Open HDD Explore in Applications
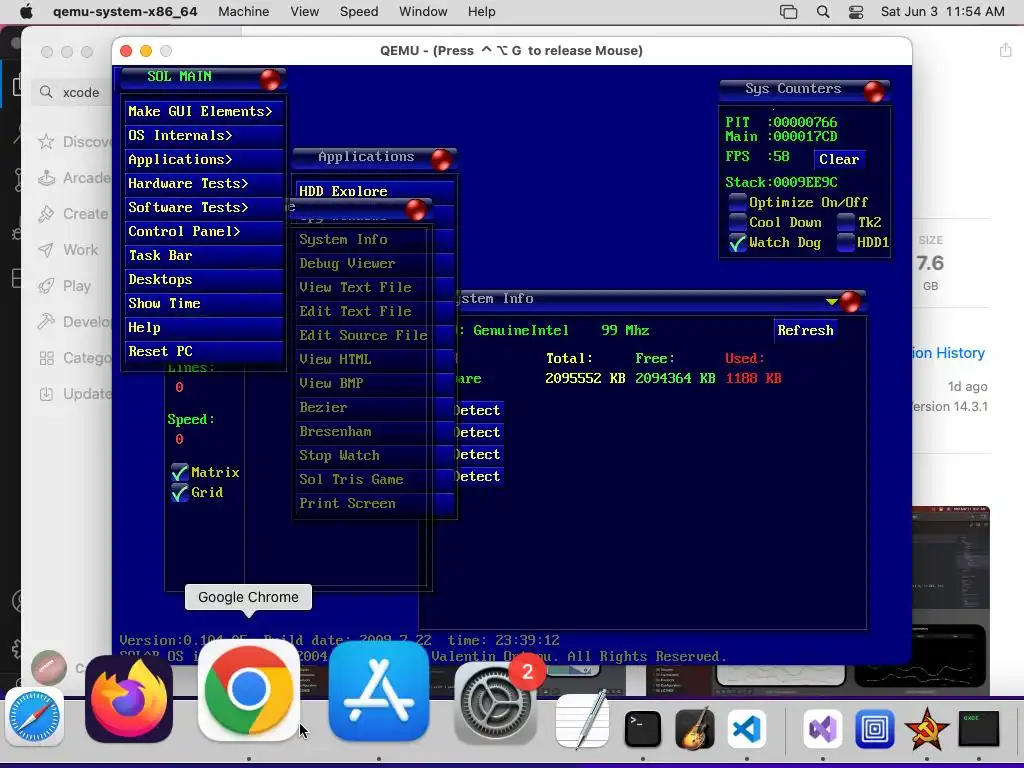 tap(374, 191)
